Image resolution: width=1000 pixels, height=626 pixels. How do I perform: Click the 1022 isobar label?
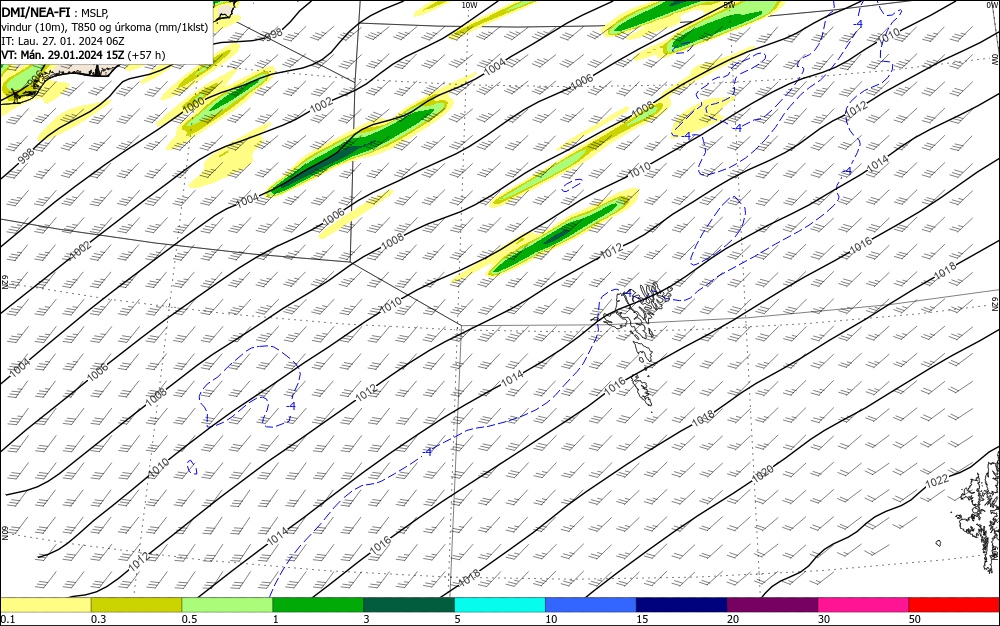(x=937, y=481)
